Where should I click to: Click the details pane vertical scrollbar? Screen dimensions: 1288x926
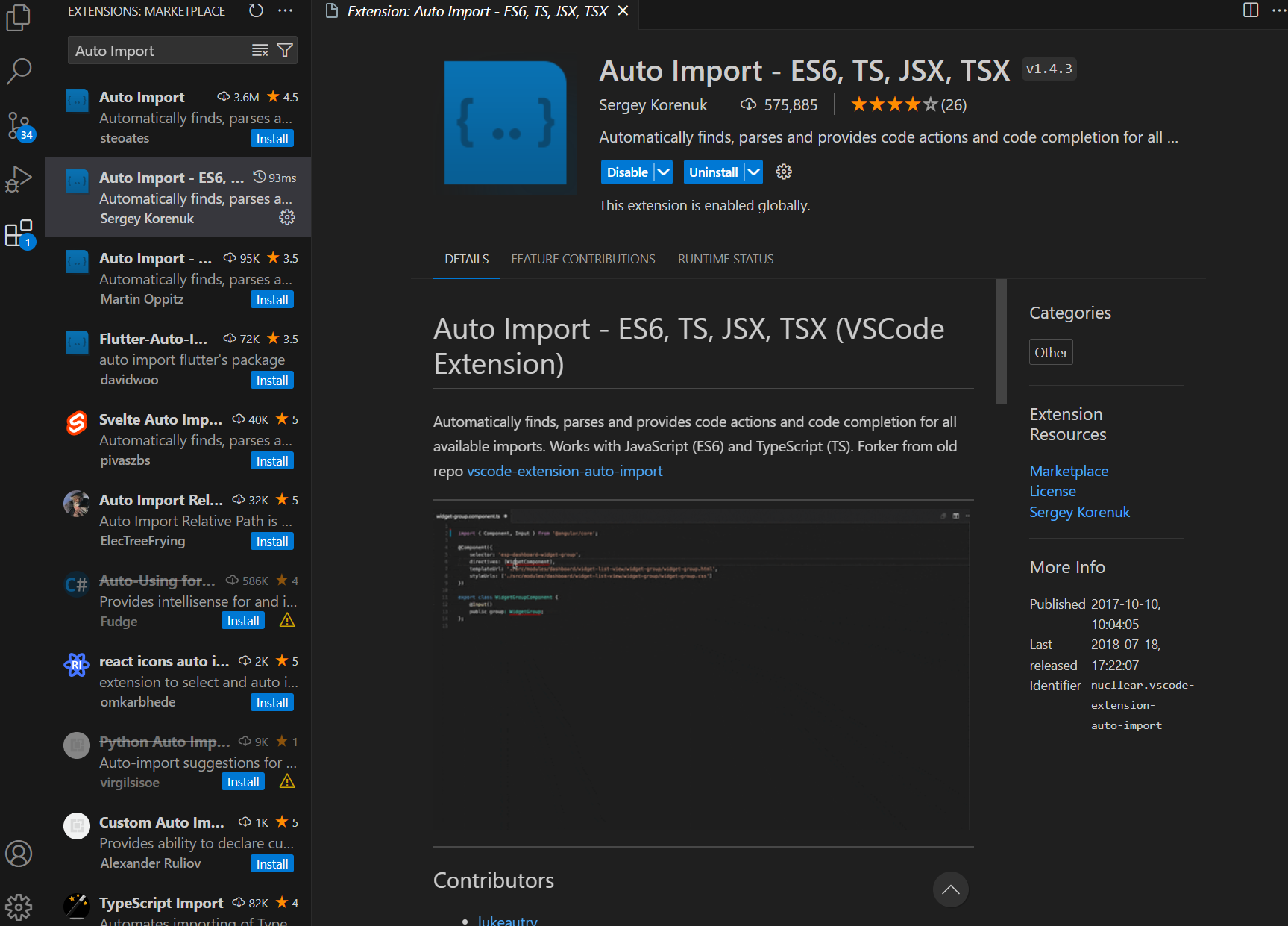(x=1002, y=341)
